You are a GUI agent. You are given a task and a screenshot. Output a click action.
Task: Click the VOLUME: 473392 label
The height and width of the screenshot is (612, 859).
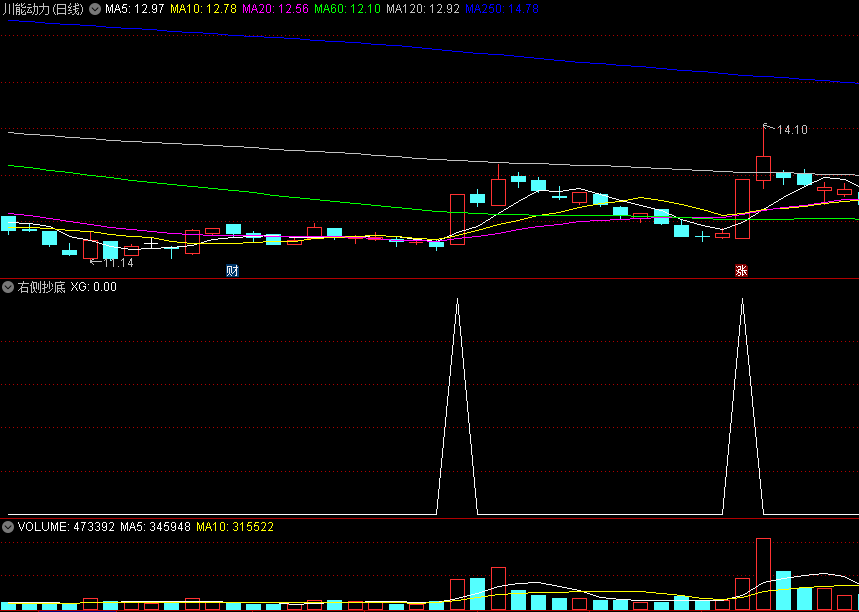point(66,527)
